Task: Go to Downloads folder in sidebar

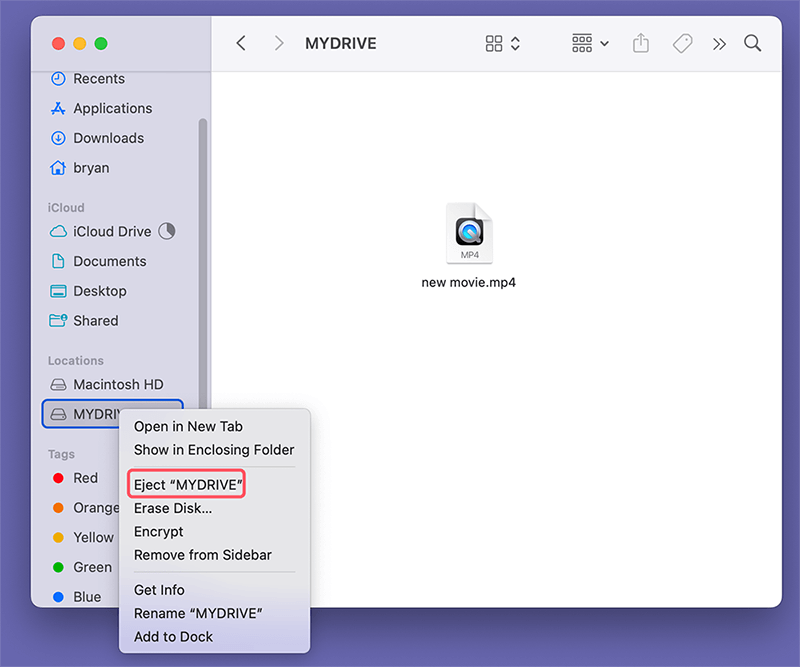Action: (108, 138)
